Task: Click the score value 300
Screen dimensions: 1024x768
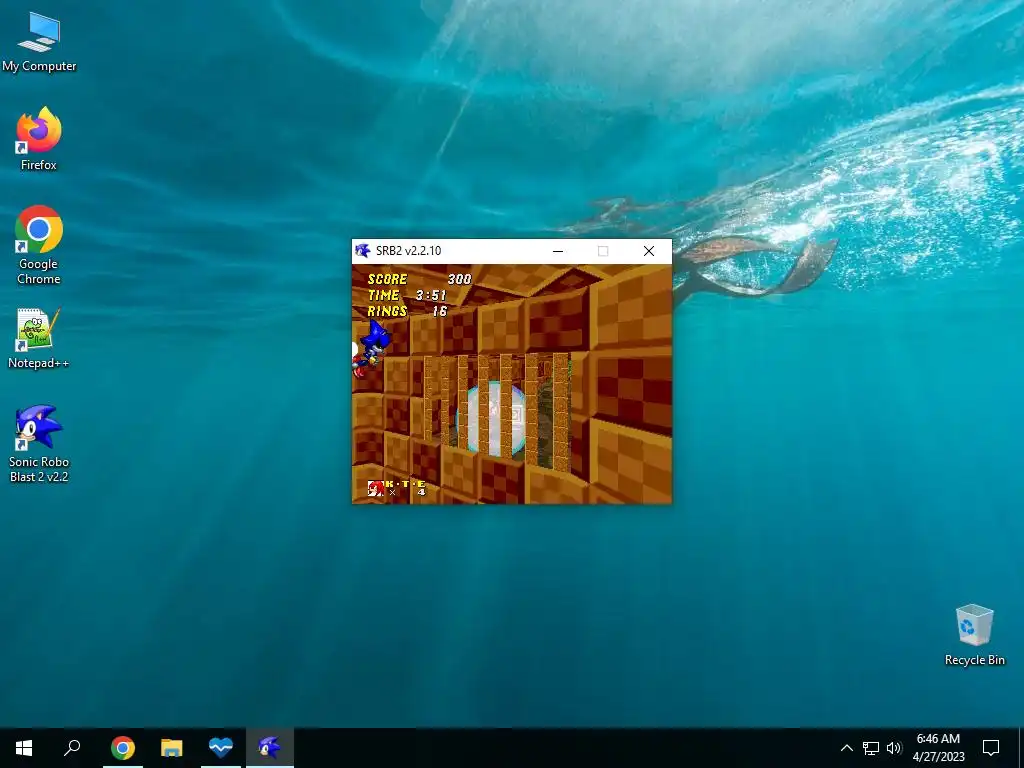Action: point(459,279)
